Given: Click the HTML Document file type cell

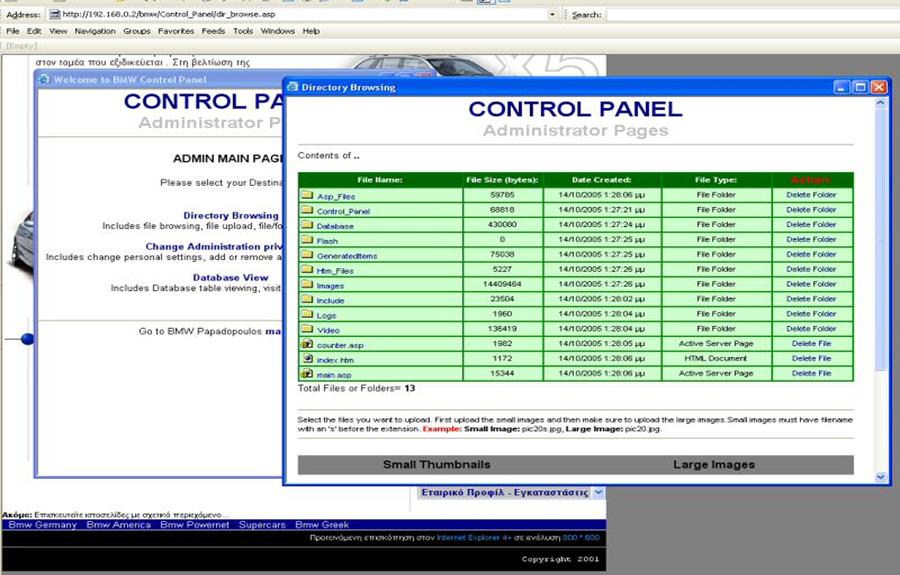Looking at the screenshot, I should point(716,358).
